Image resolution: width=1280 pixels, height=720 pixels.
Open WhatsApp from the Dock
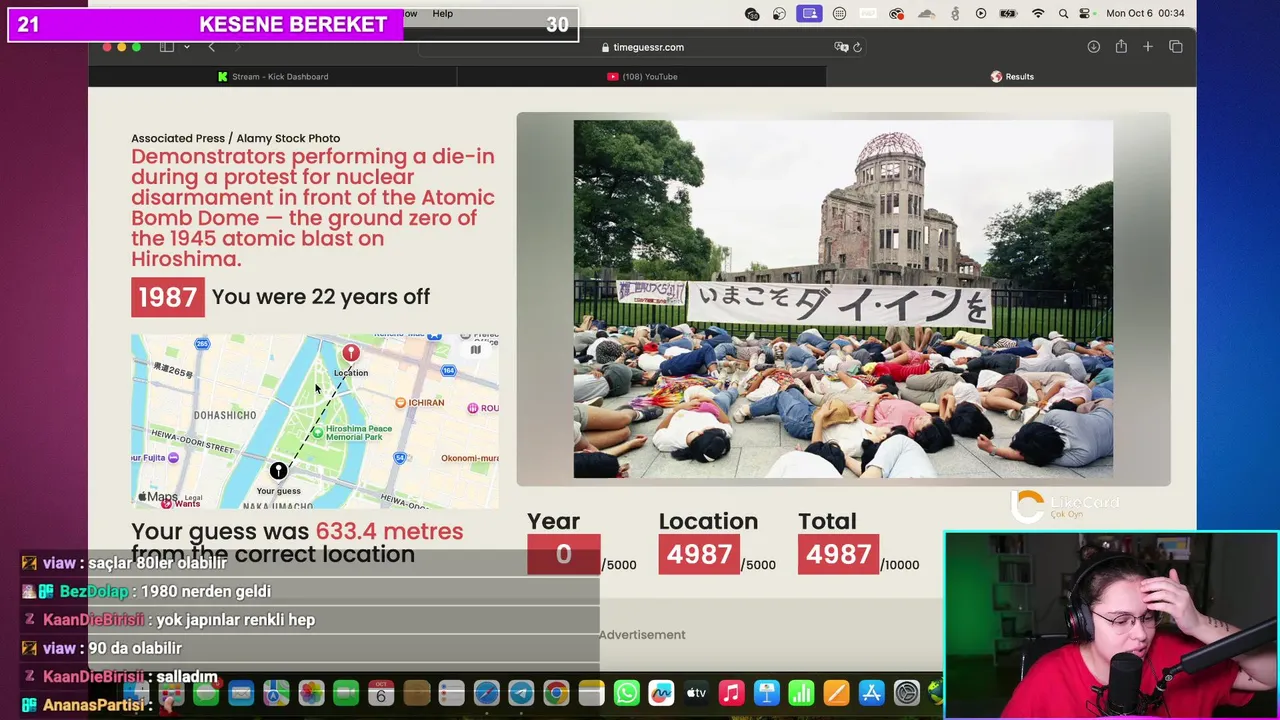click(627, 692)
